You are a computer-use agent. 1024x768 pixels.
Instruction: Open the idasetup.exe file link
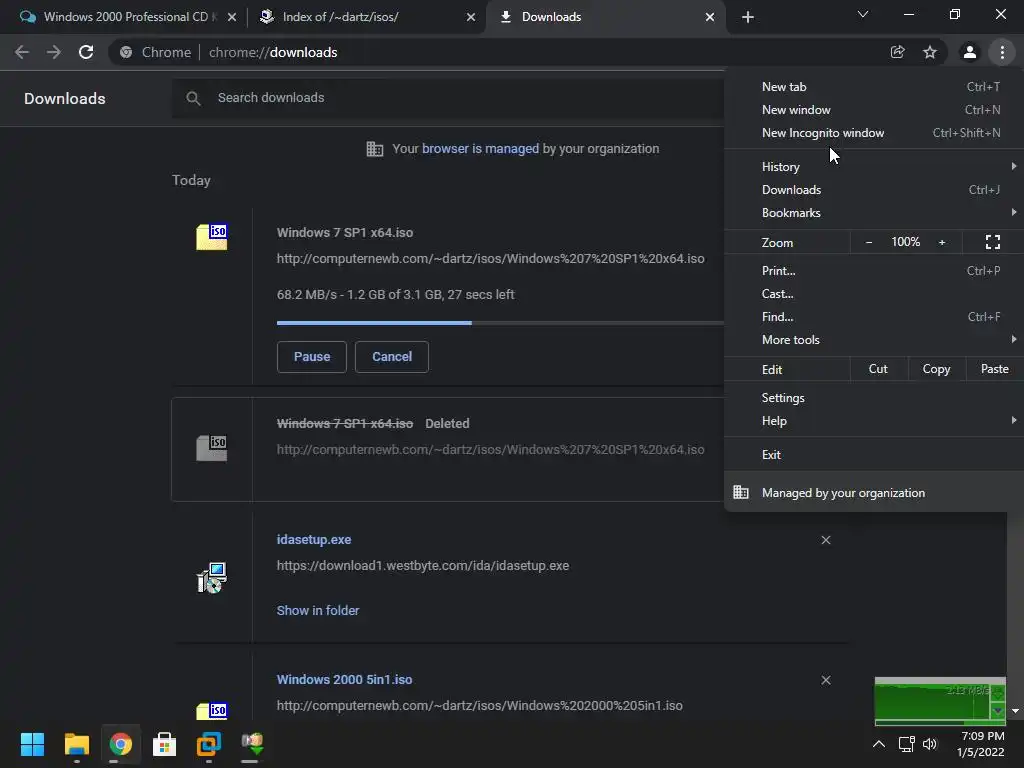314,539
